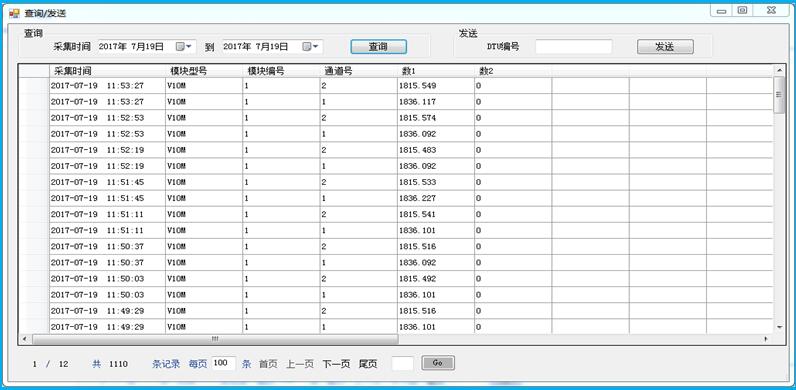Click the Go button

point(438,363)
